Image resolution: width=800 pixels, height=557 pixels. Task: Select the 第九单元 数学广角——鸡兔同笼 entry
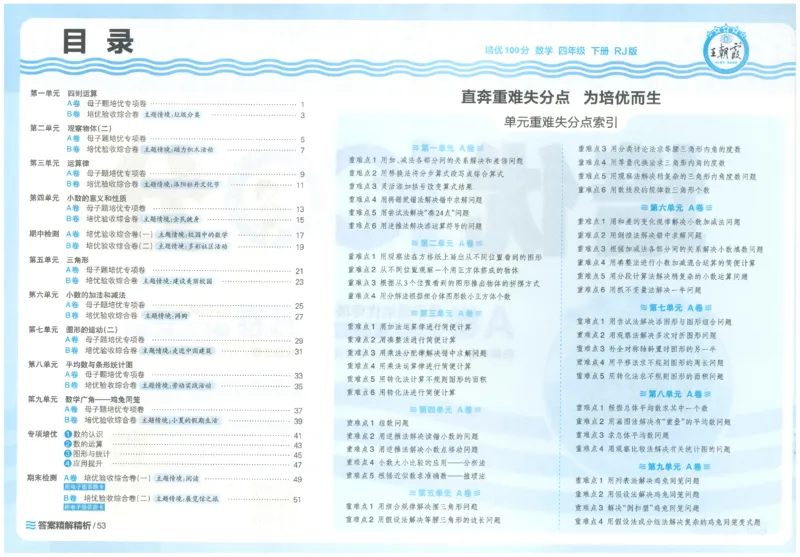(84, 399)
